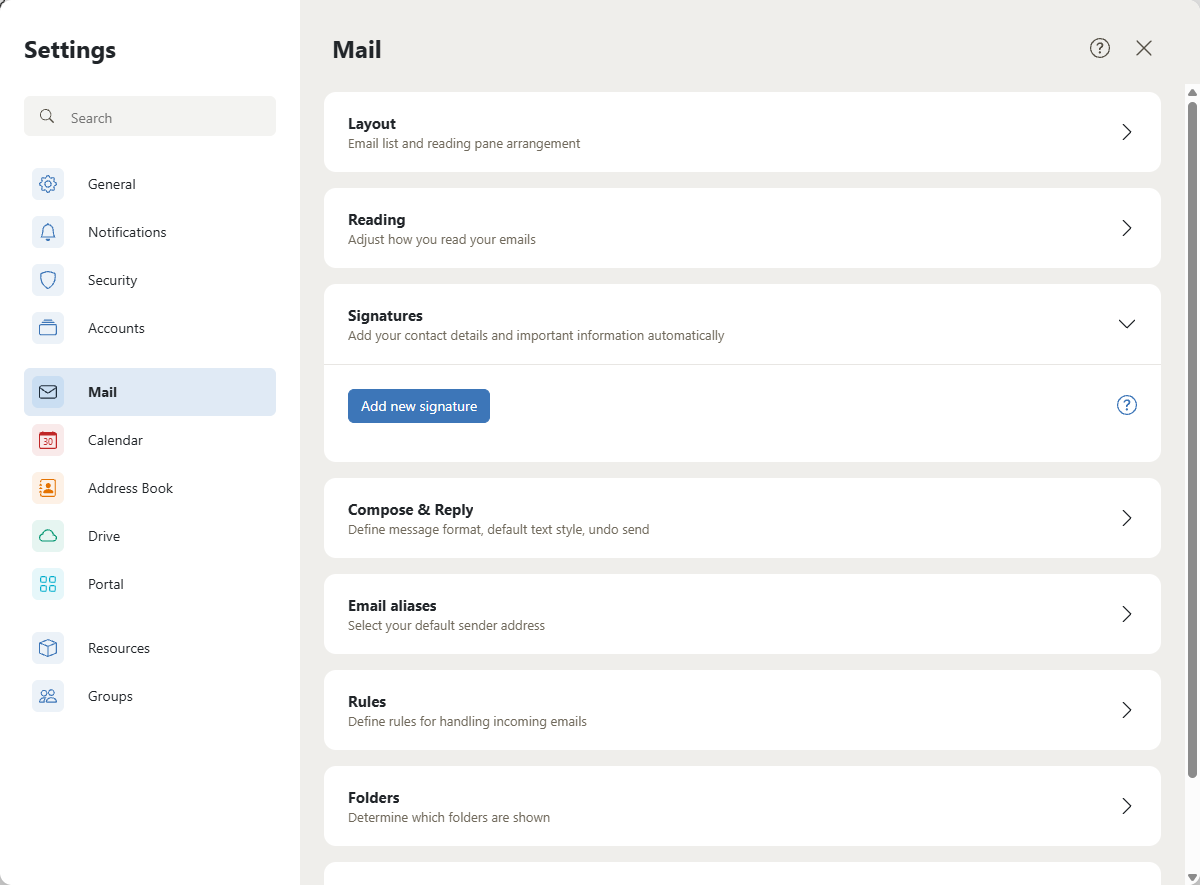Click 'Define rules for handling incoming emails' text
The height and width of the screenshot is (885, 1200).
coord(467,721)
